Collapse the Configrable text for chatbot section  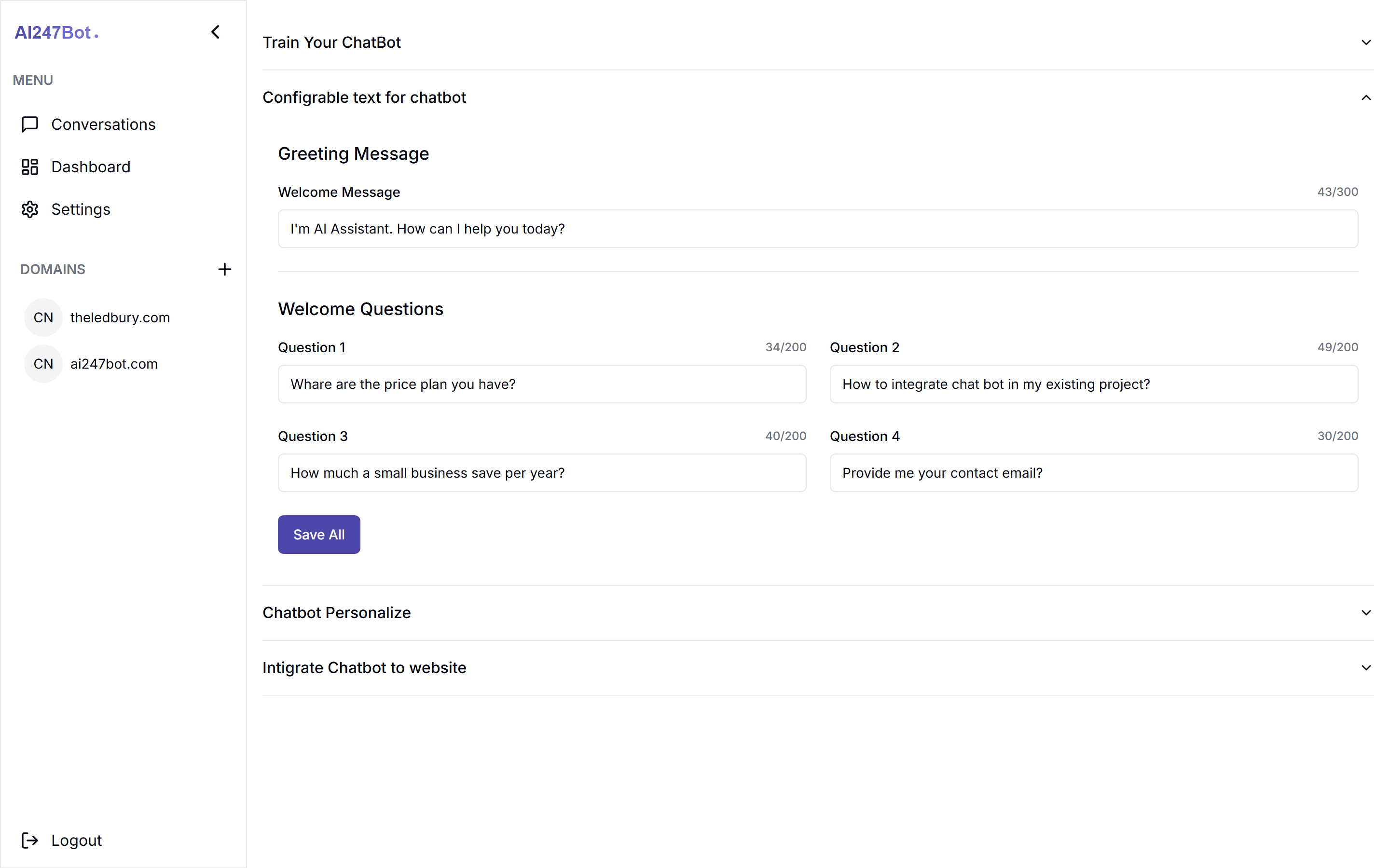1365,97
